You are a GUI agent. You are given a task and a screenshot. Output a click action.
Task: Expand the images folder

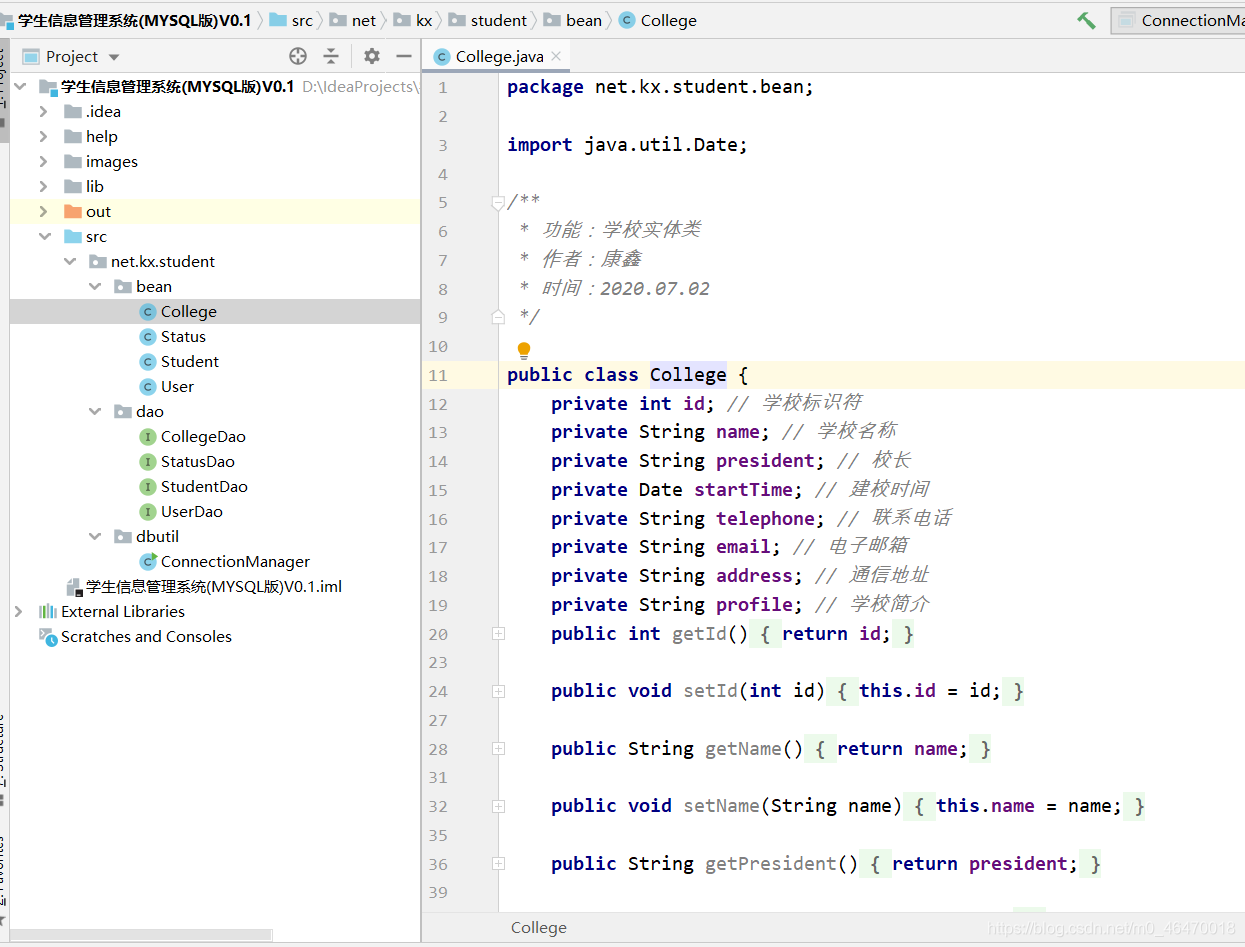point(43,161)
